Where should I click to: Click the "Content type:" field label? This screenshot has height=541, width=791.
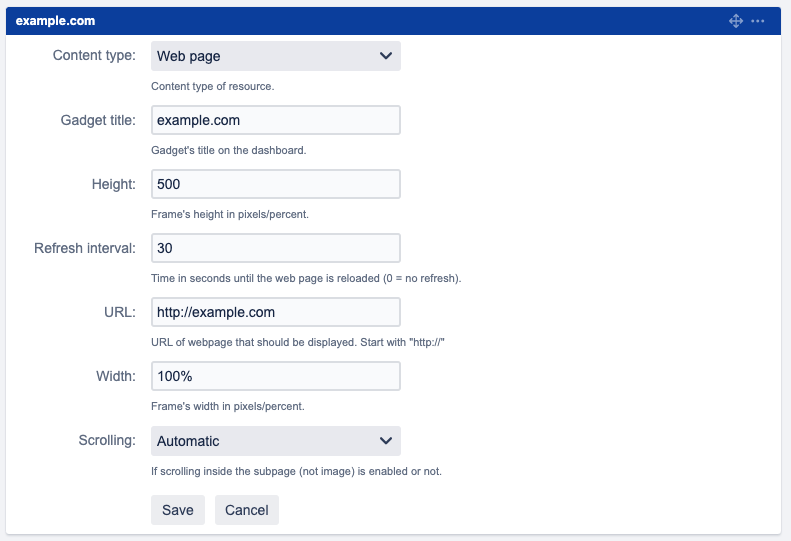point(94,56)
